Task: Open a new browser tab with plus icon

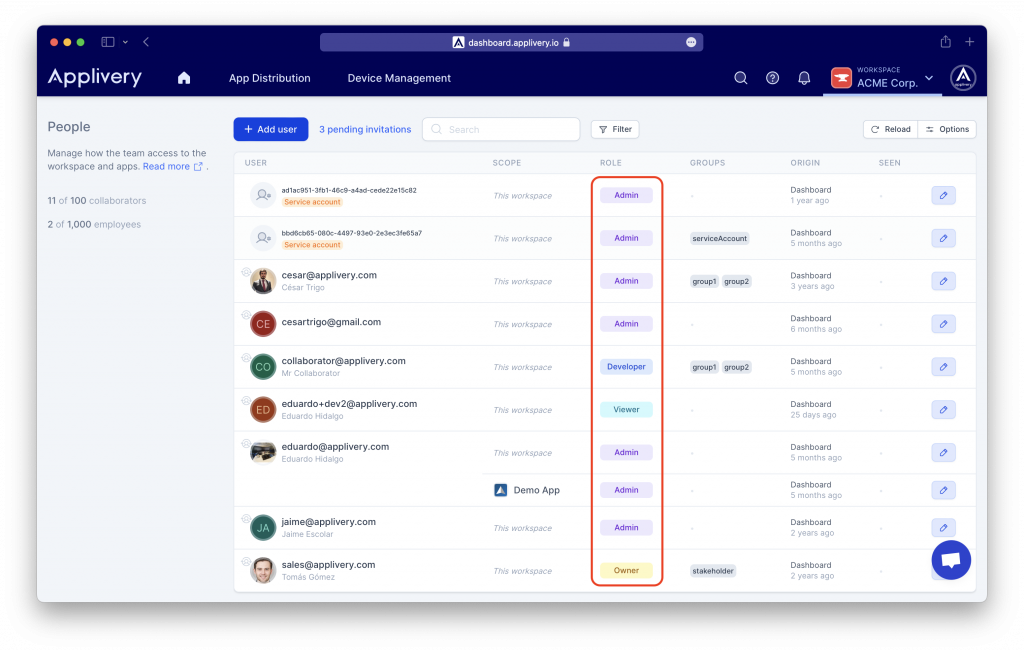Action: (970, 42)
